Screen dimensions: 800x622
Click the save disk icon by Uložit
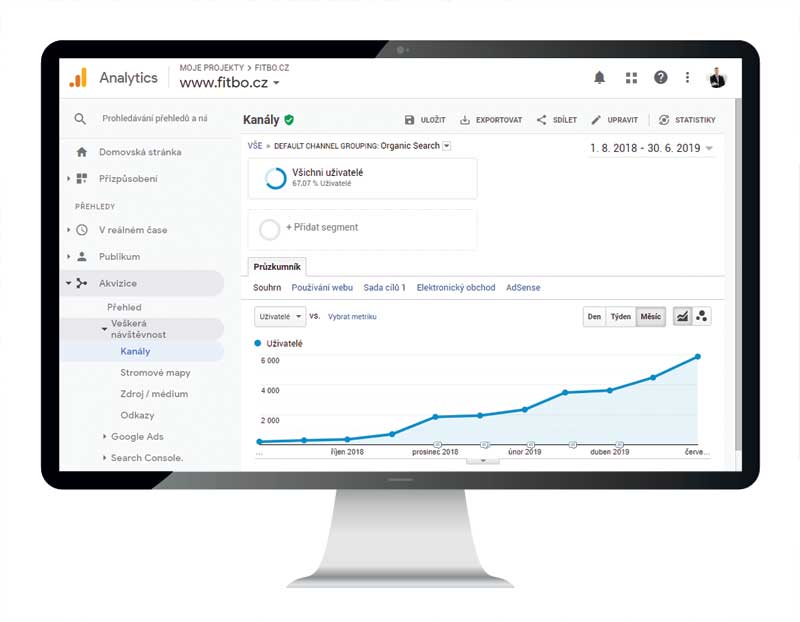pyautogui.click(x=409, y=120)
